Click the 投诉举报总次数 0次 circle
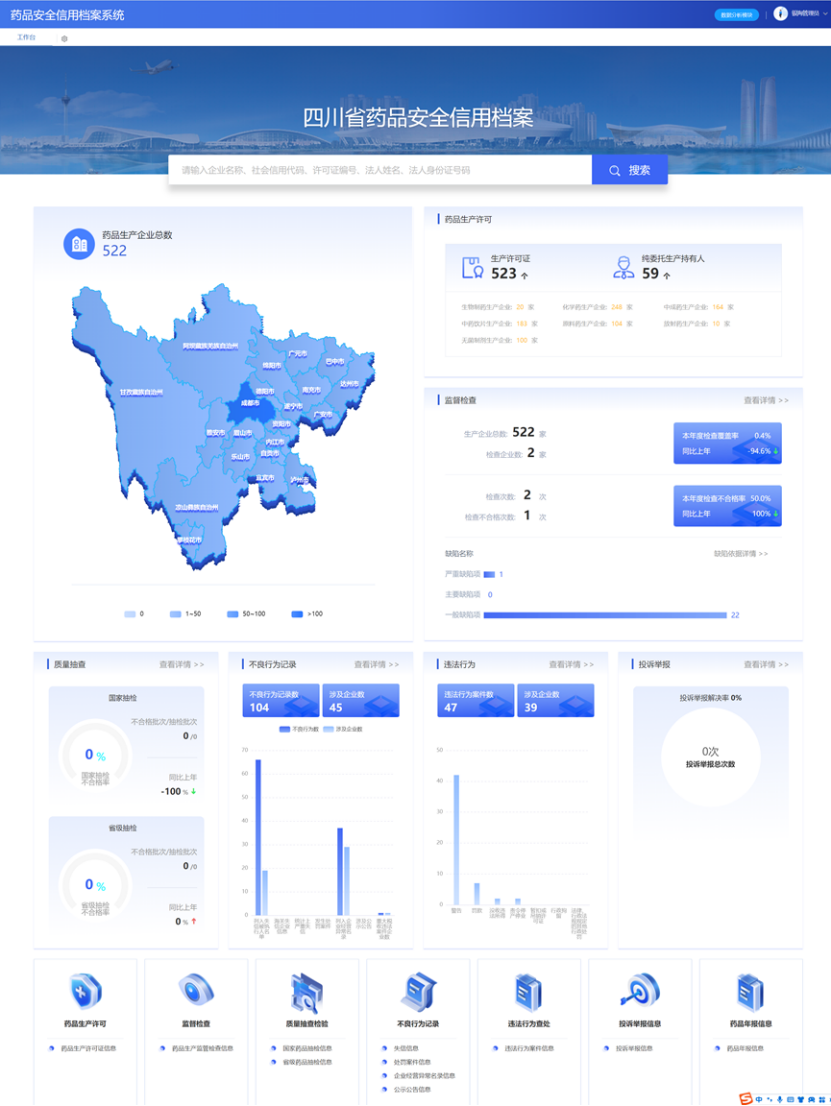Screen dimensions: 831x1106 (710, 757)
